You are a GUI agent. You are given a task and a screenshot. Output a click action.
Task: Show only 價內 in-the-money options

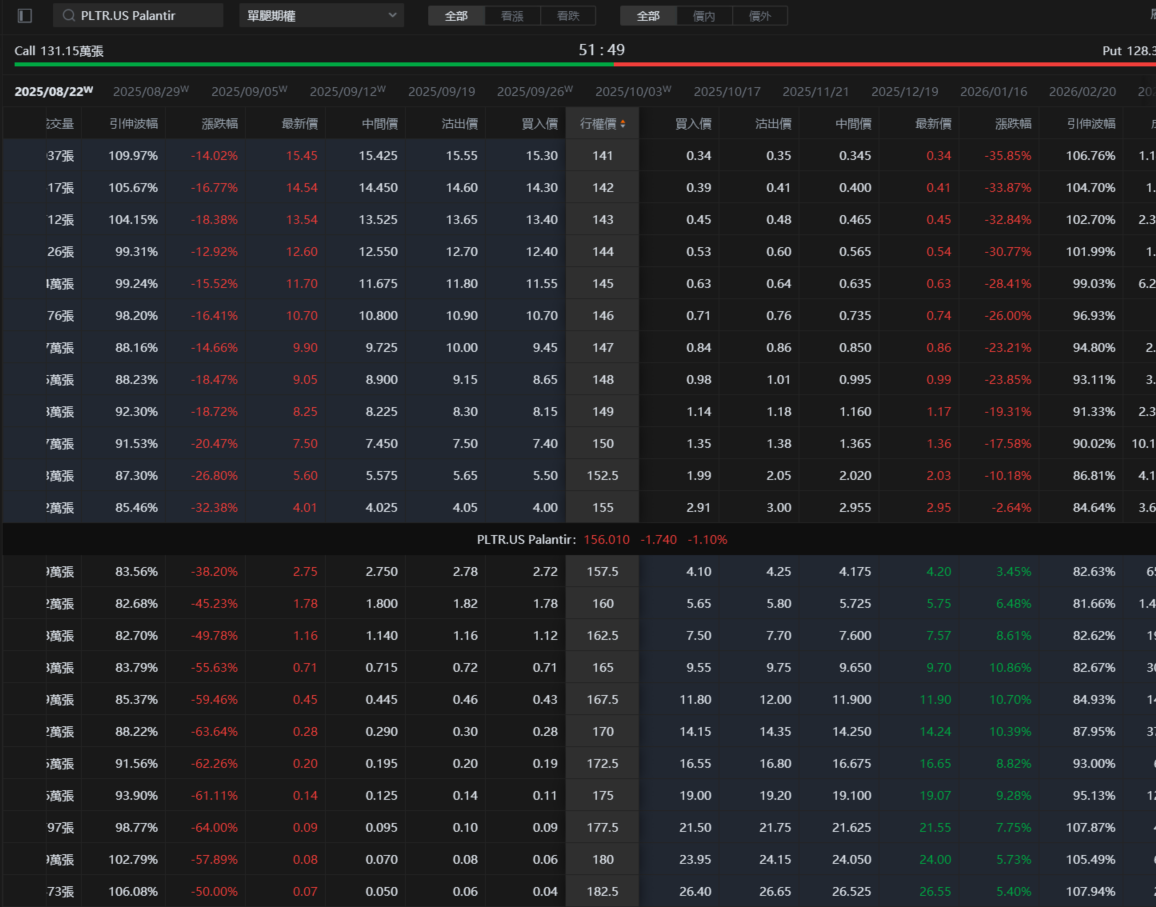click(x=704, y=16)
